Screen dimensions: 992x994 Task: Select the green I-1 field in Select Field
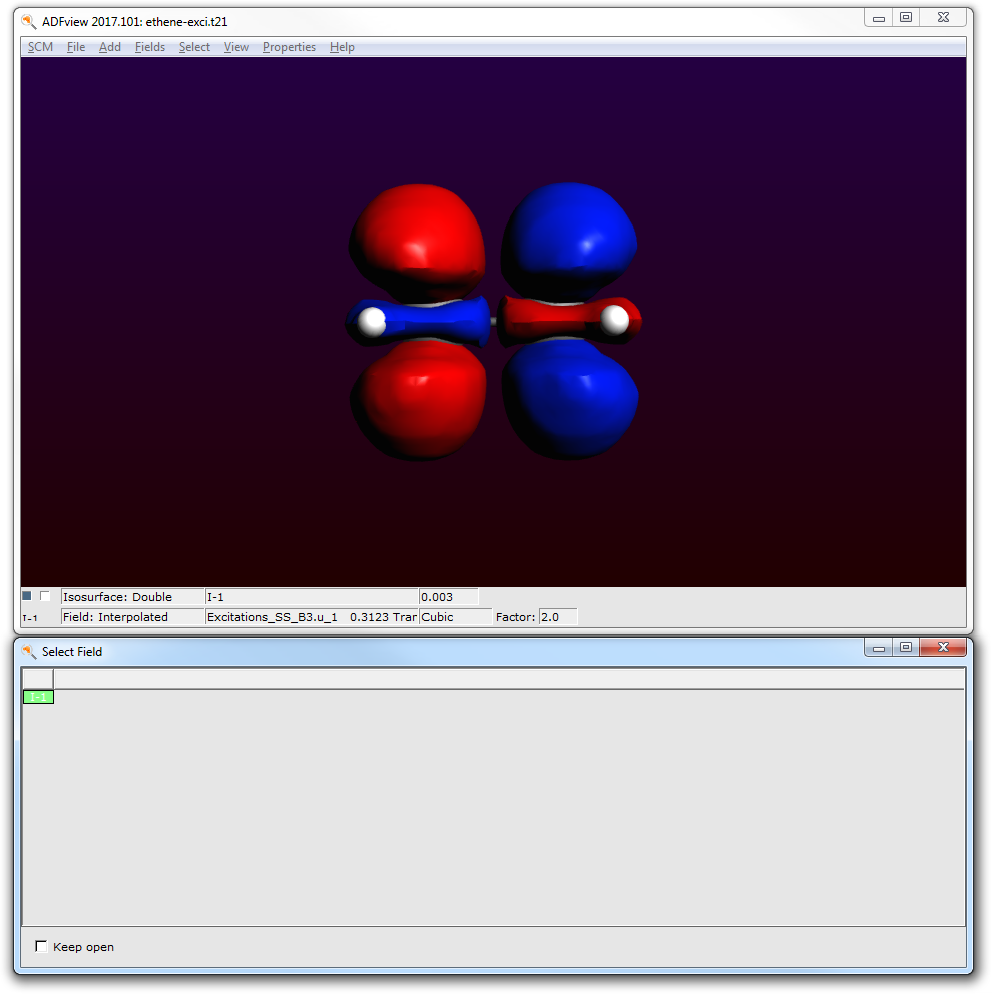[38, 697]
